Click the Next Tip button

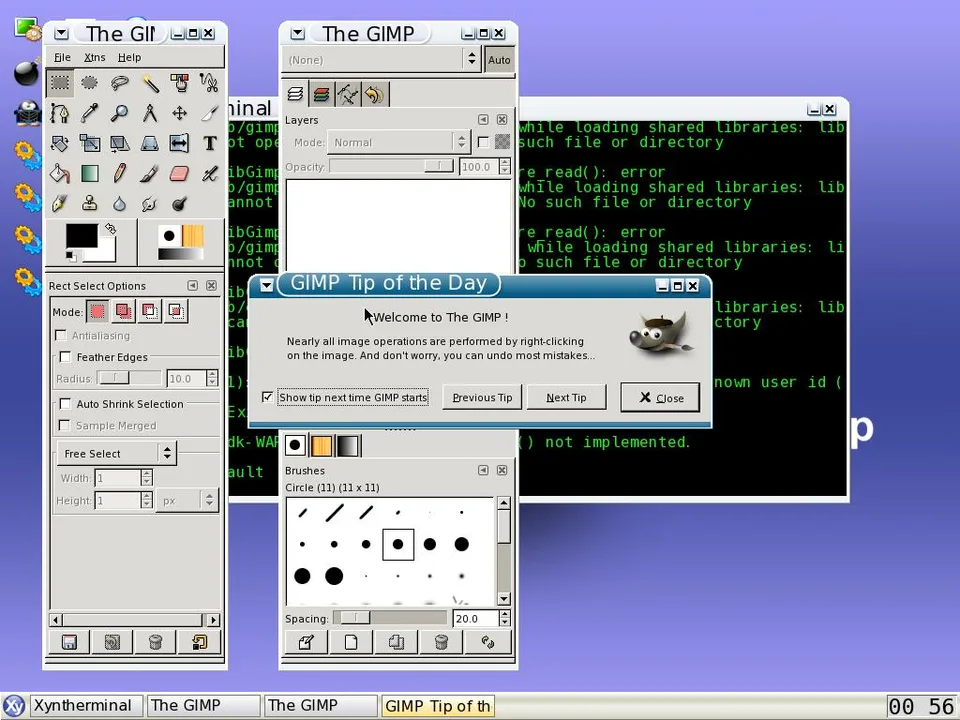[566, 397]
